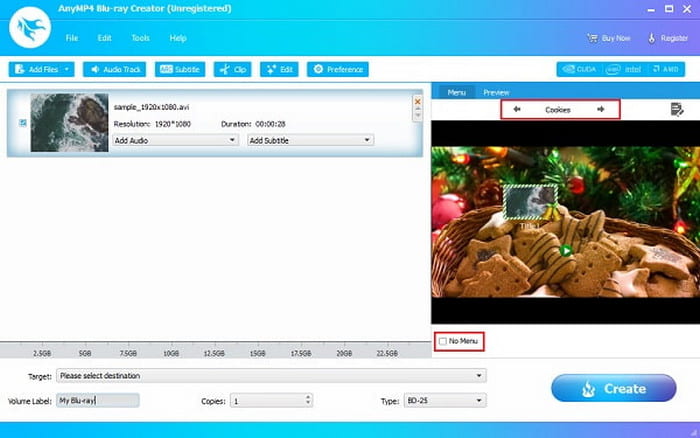Expand the Add Audio dropdown
This screenshot has width=700, height=438.
[x=175, y=141]
